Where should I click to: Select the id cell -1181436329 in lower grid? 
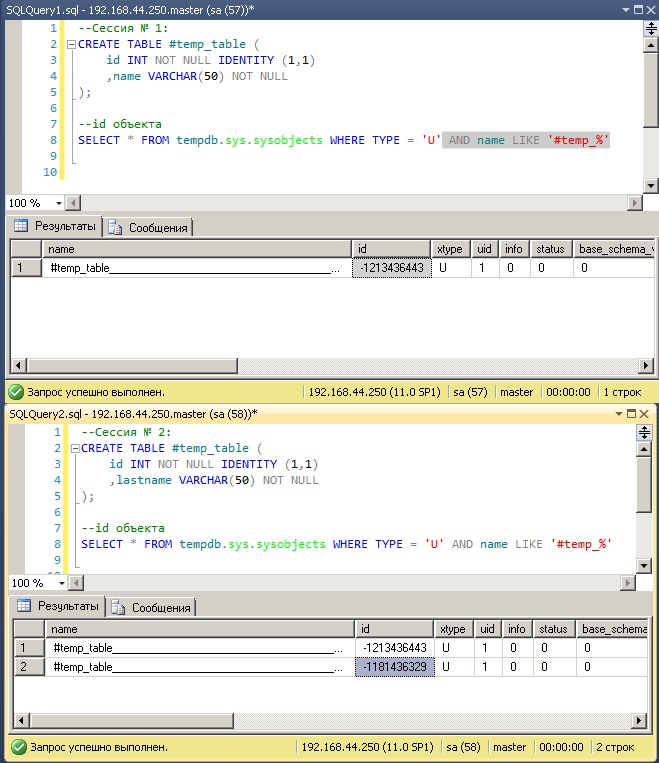(x=394, y=667)
